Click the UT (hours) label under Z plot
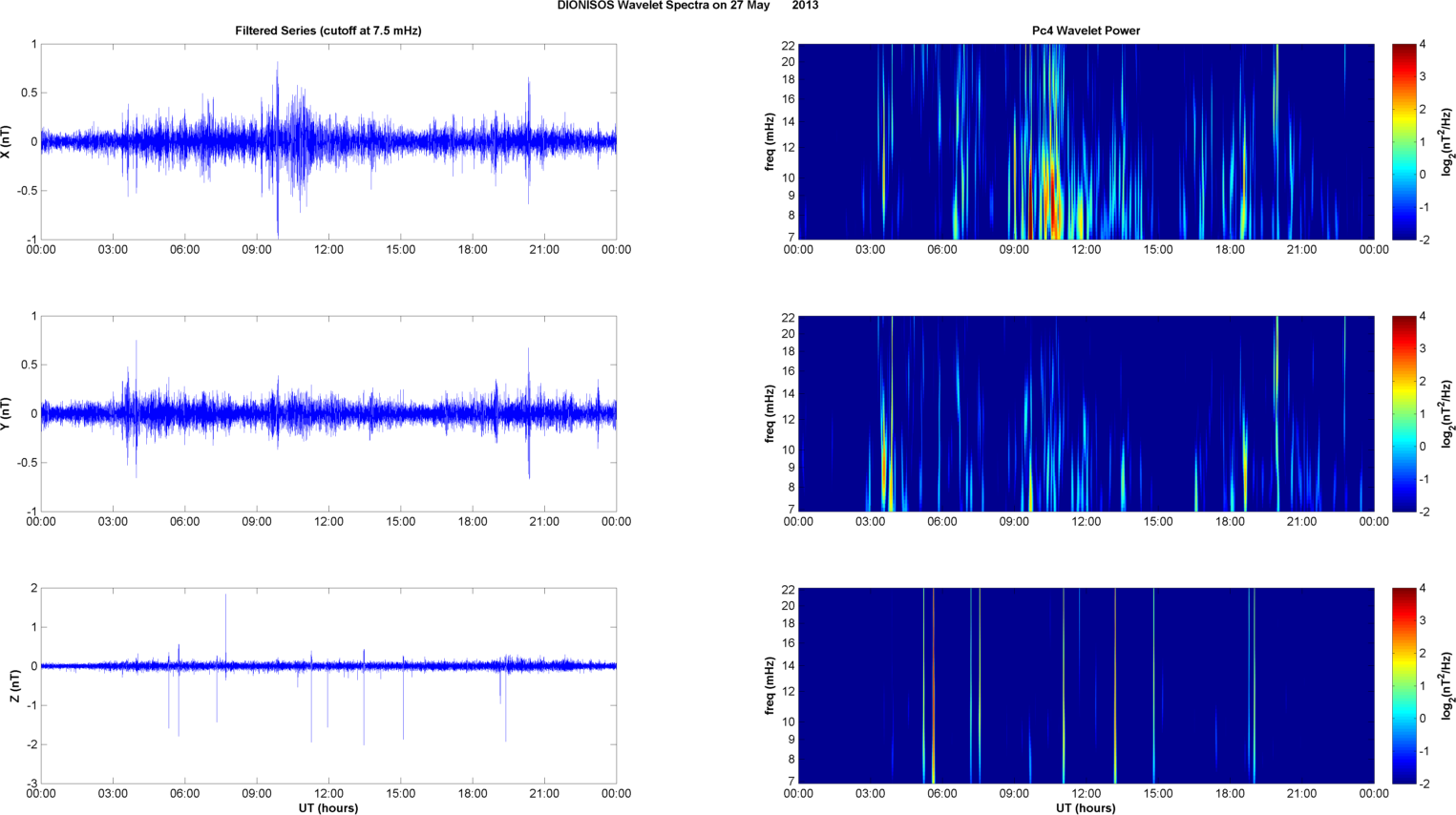 pos(328,807)
